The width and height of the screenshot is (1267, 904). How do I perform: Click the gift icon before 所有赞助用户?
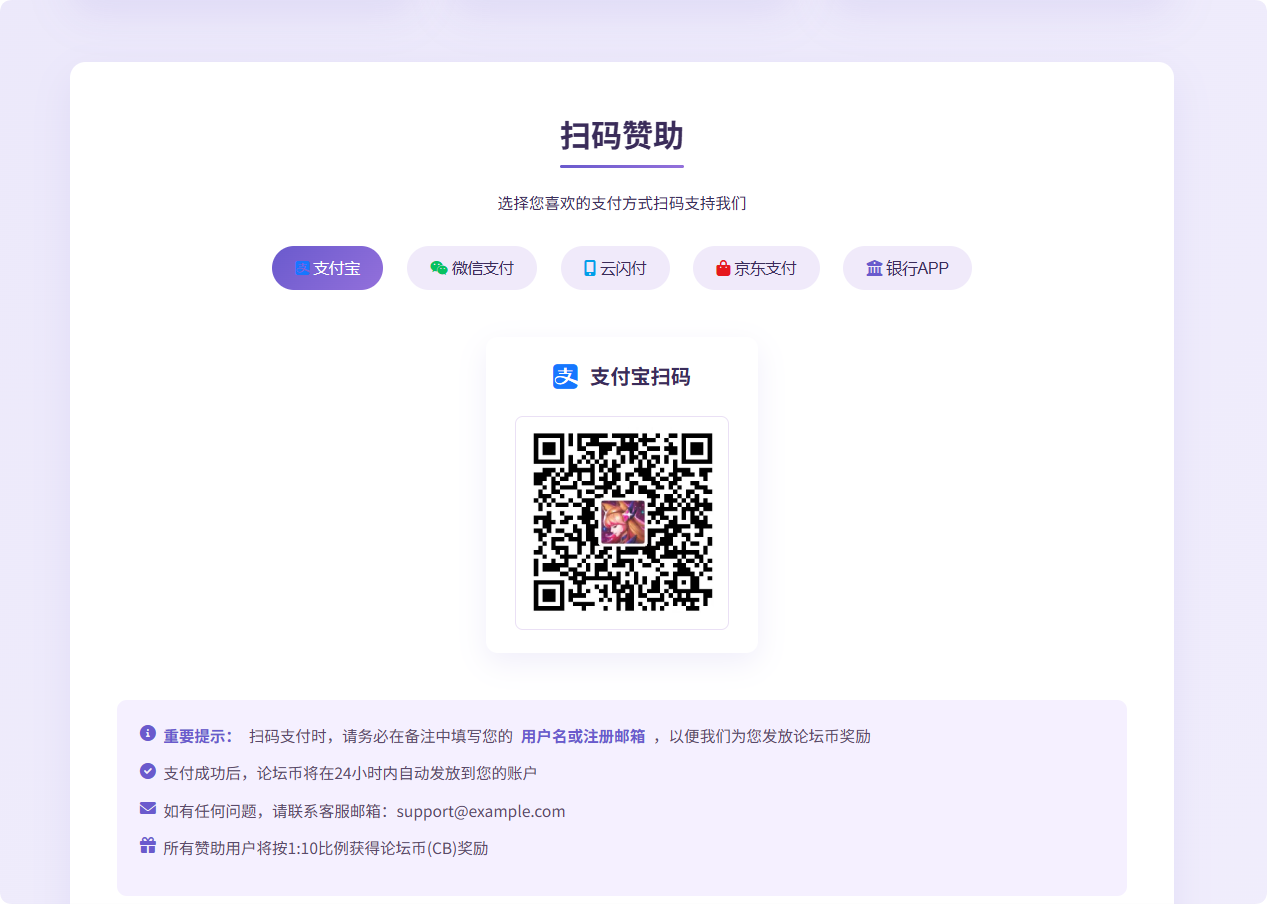[x=148, y=845]
